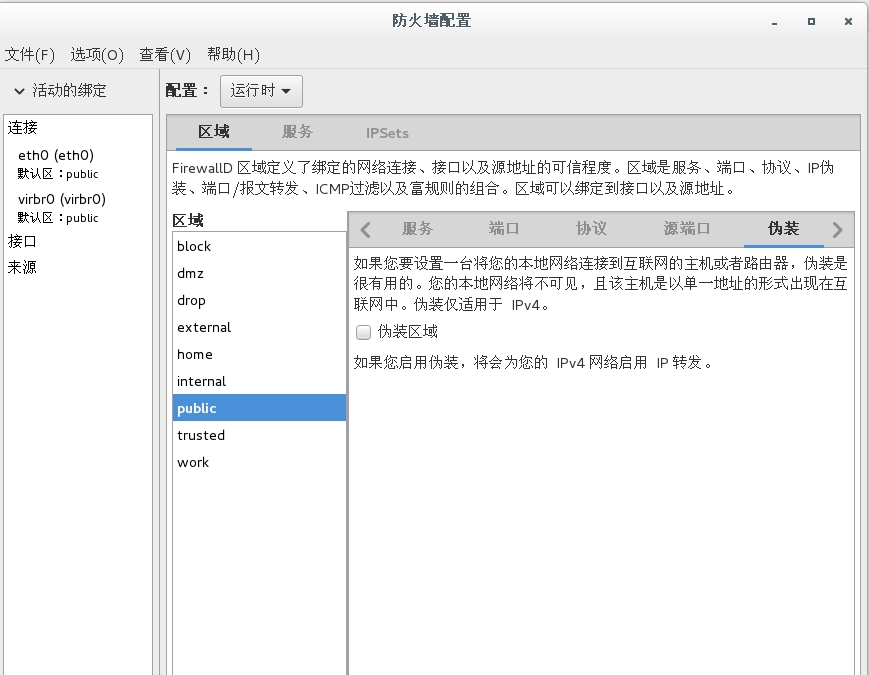This screenshot has width=869, height=675.
Task: Minimize the 防火墙配置 window
Action: pos(774,22)
